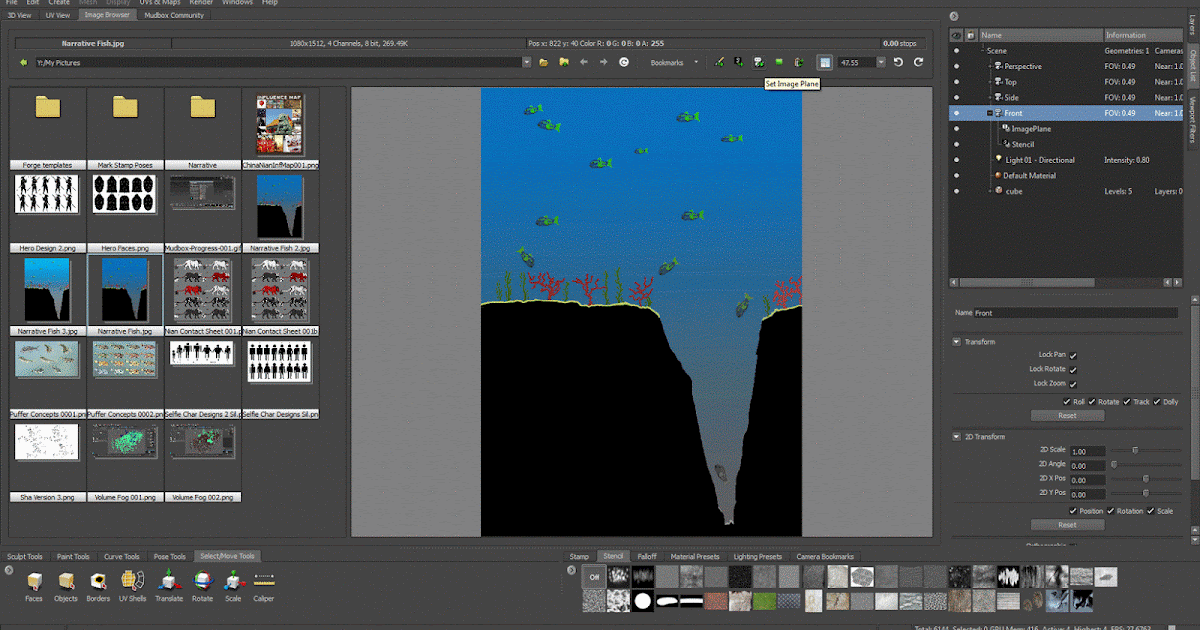Select the Faces selection tool

point(33,582)
